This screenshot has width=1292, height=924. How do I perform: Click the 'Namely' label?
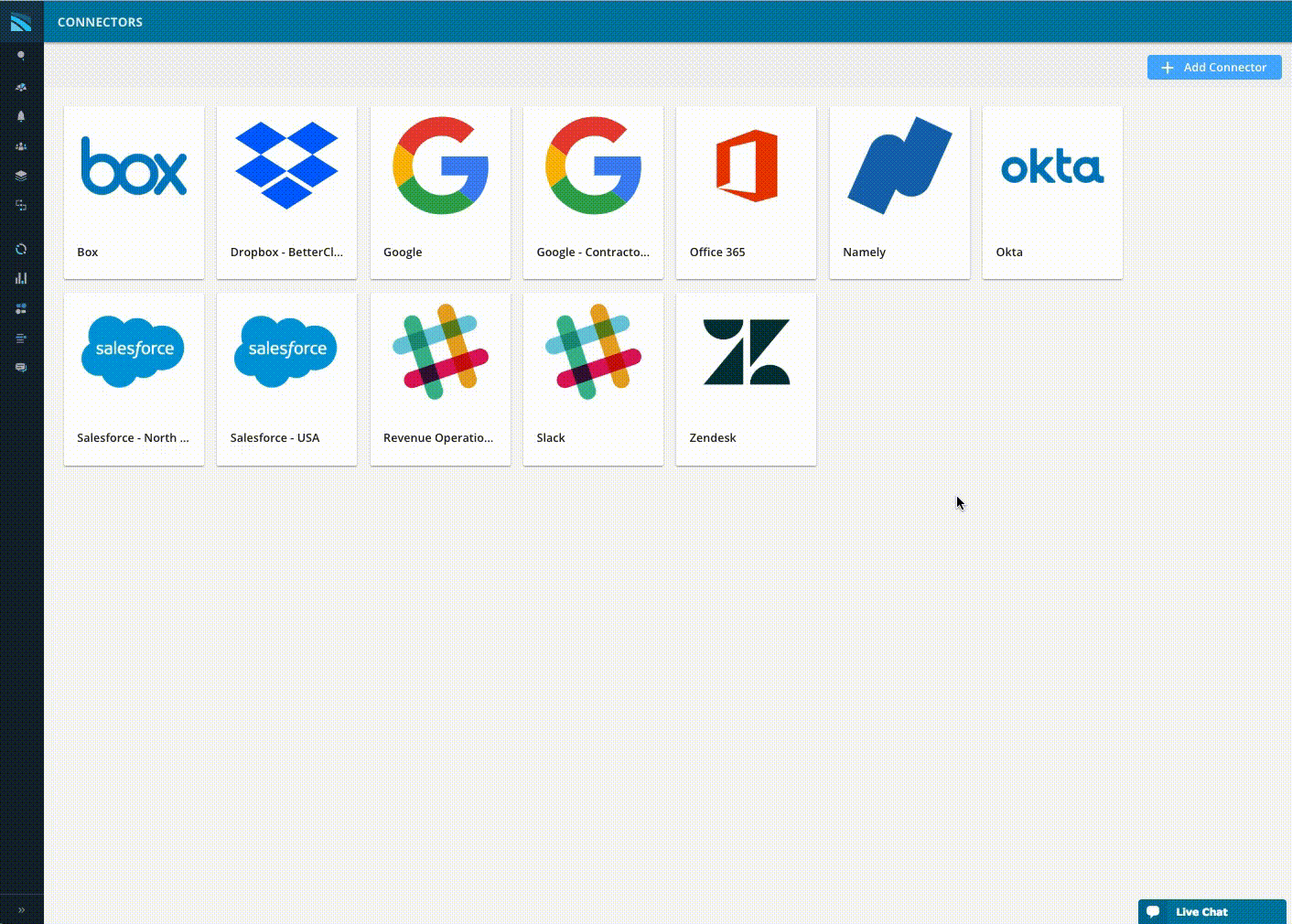click(x=864, y=252)
